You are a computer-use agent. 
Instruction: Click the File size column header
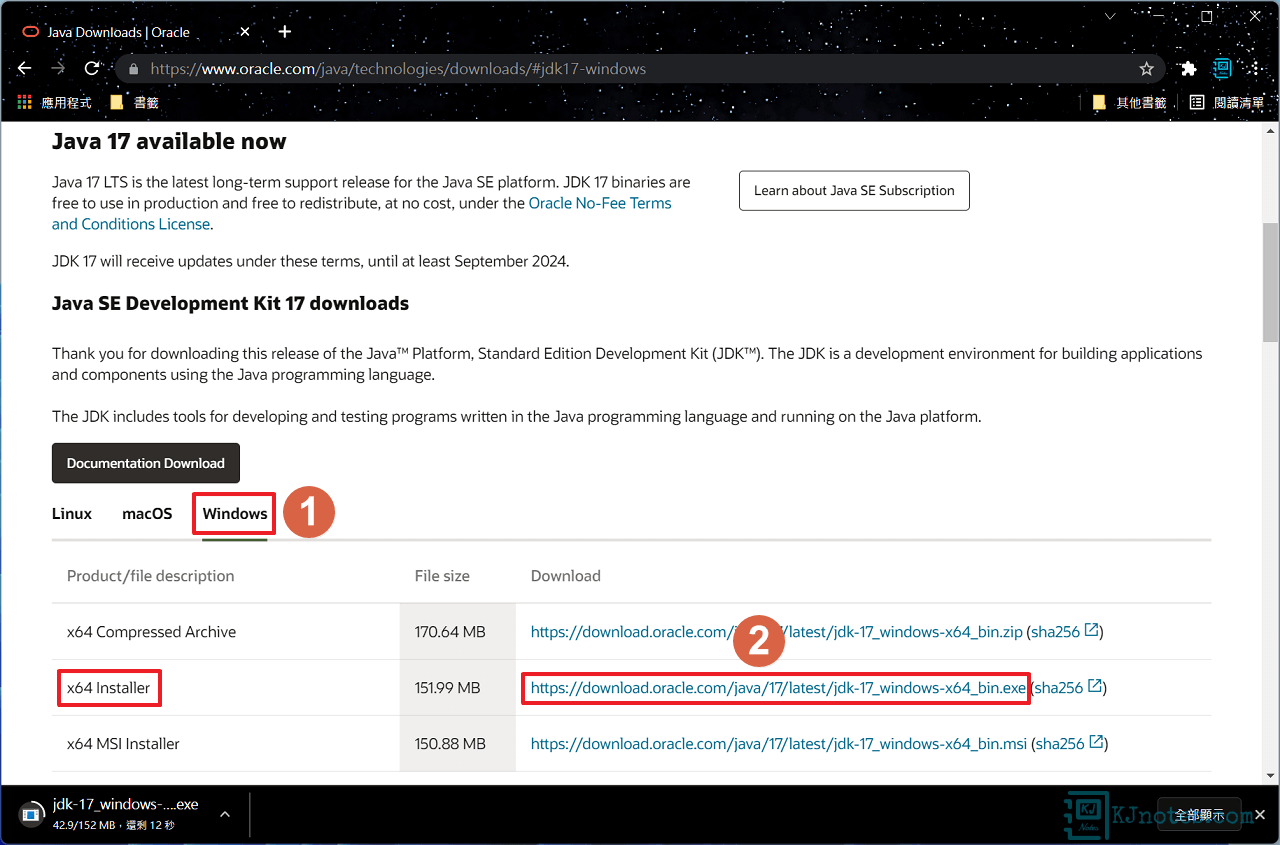click(x=442, y=576)
